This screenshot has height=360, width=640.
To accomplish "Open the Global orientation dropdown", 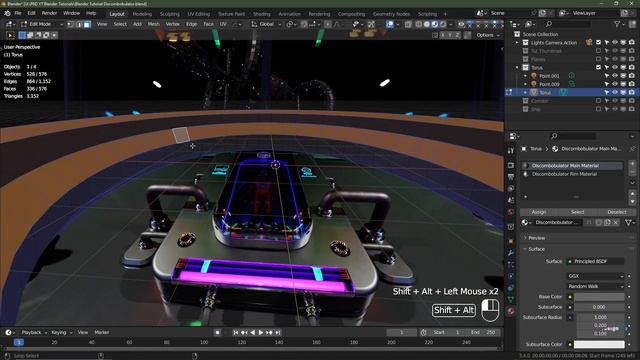I will [266, 24].
